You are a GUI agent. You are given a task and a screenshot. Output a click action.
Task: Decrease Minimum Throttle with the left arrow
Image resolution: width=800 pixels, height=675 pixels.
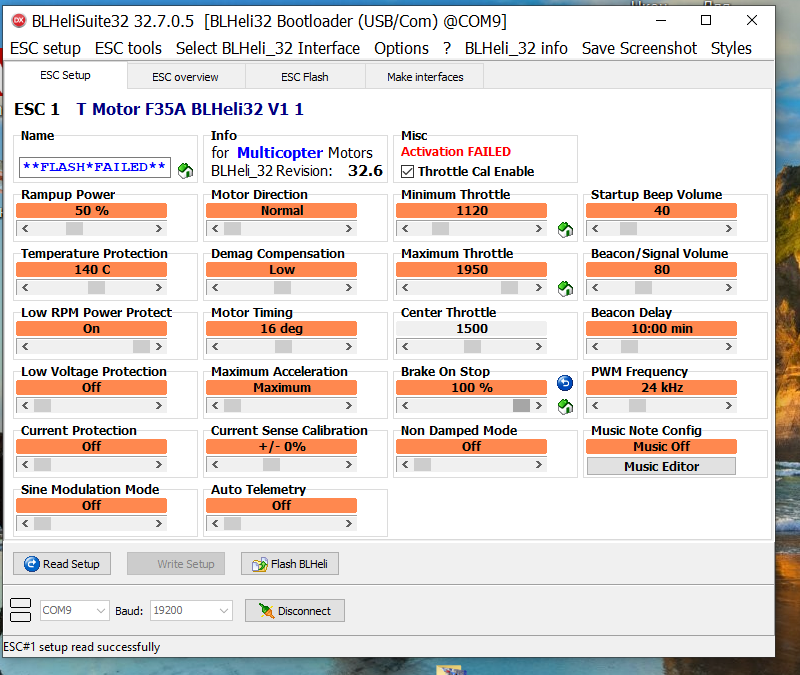tap(405, 229)
